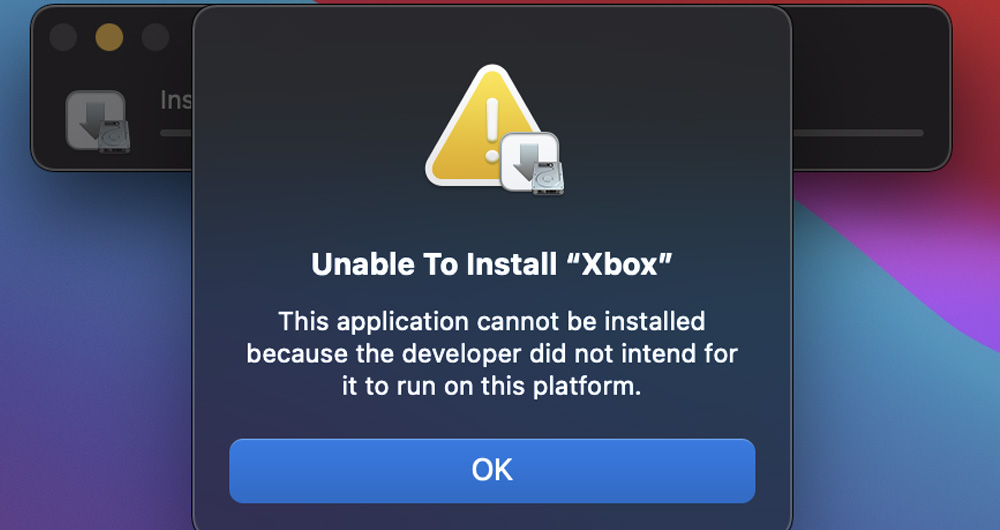Click the 'This application cannot be installed' message

click(492, 321)
